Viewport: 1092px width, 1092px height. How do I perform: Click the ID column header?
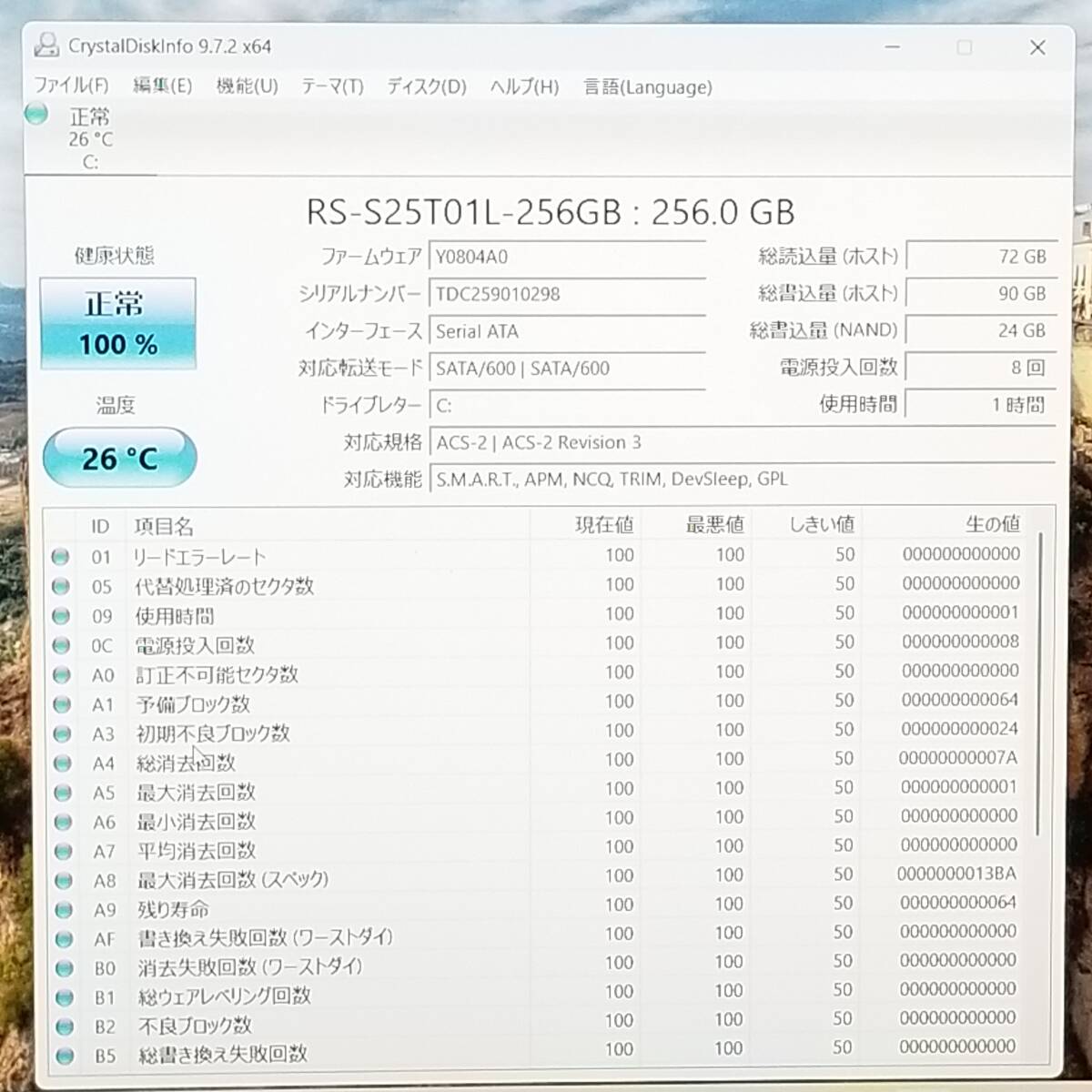point(100,526)
